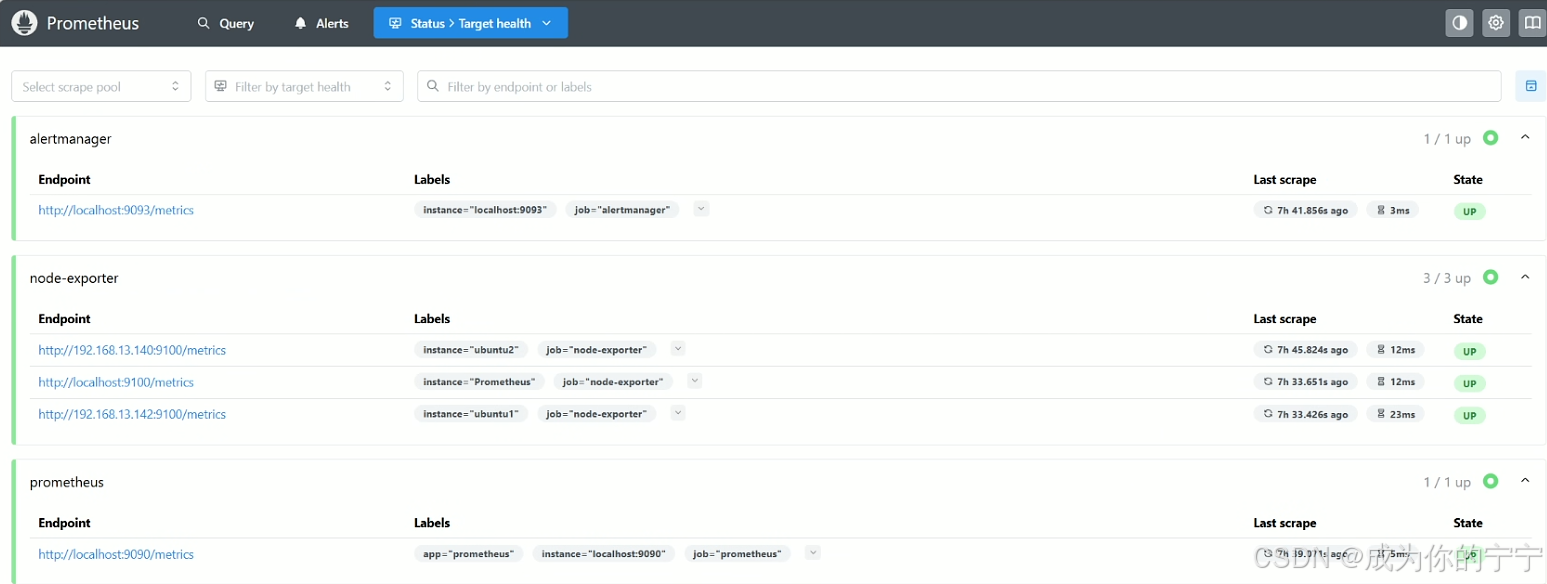This screenshot has width=1547, height=584.
Task: Click the Prometheus flame logo
Action: (x=24, y=23)
